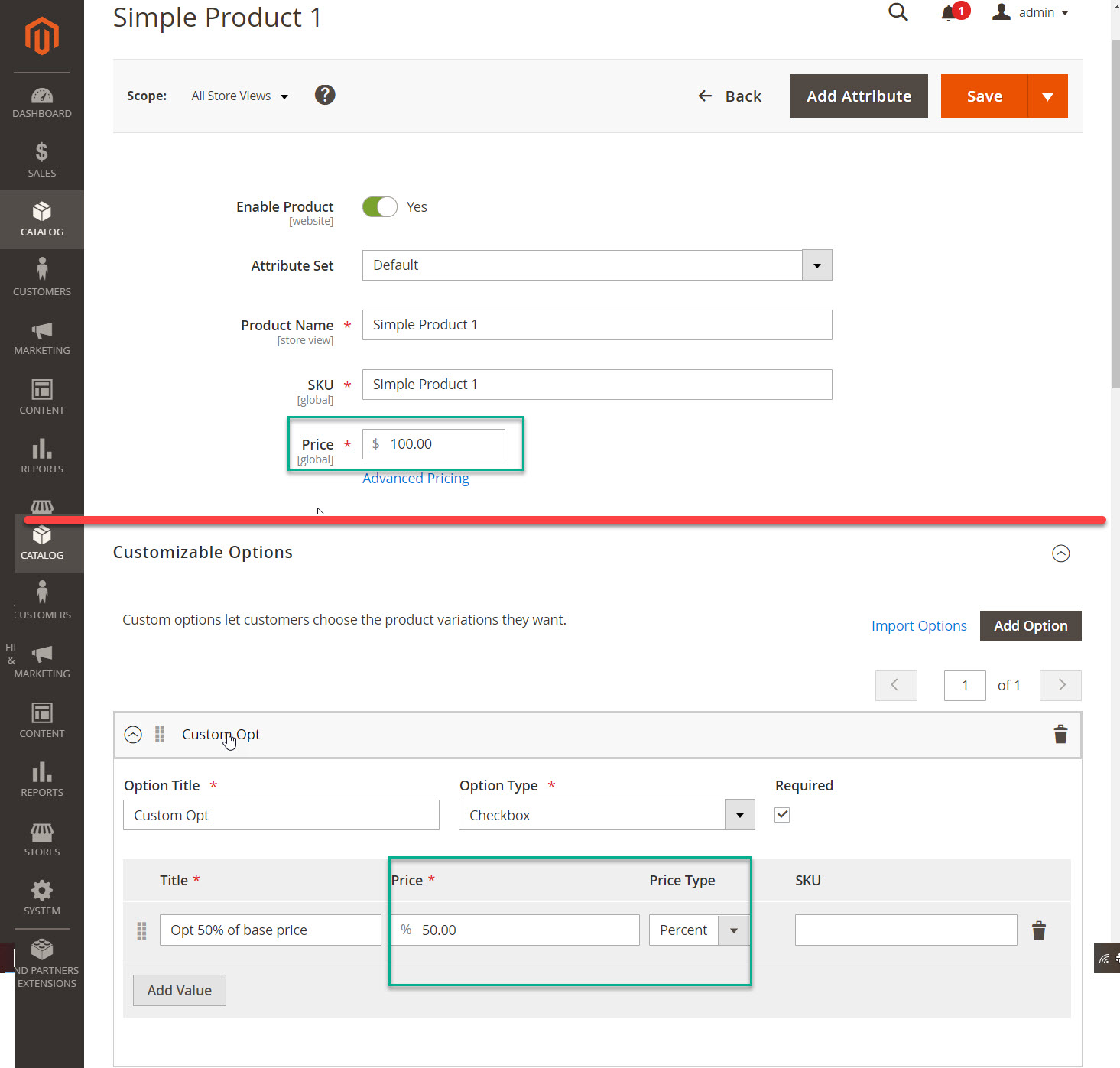Viewport: 1120px width, 1068px height.
Task: Disable the Enable Product toggle
Action: (379, 206)
